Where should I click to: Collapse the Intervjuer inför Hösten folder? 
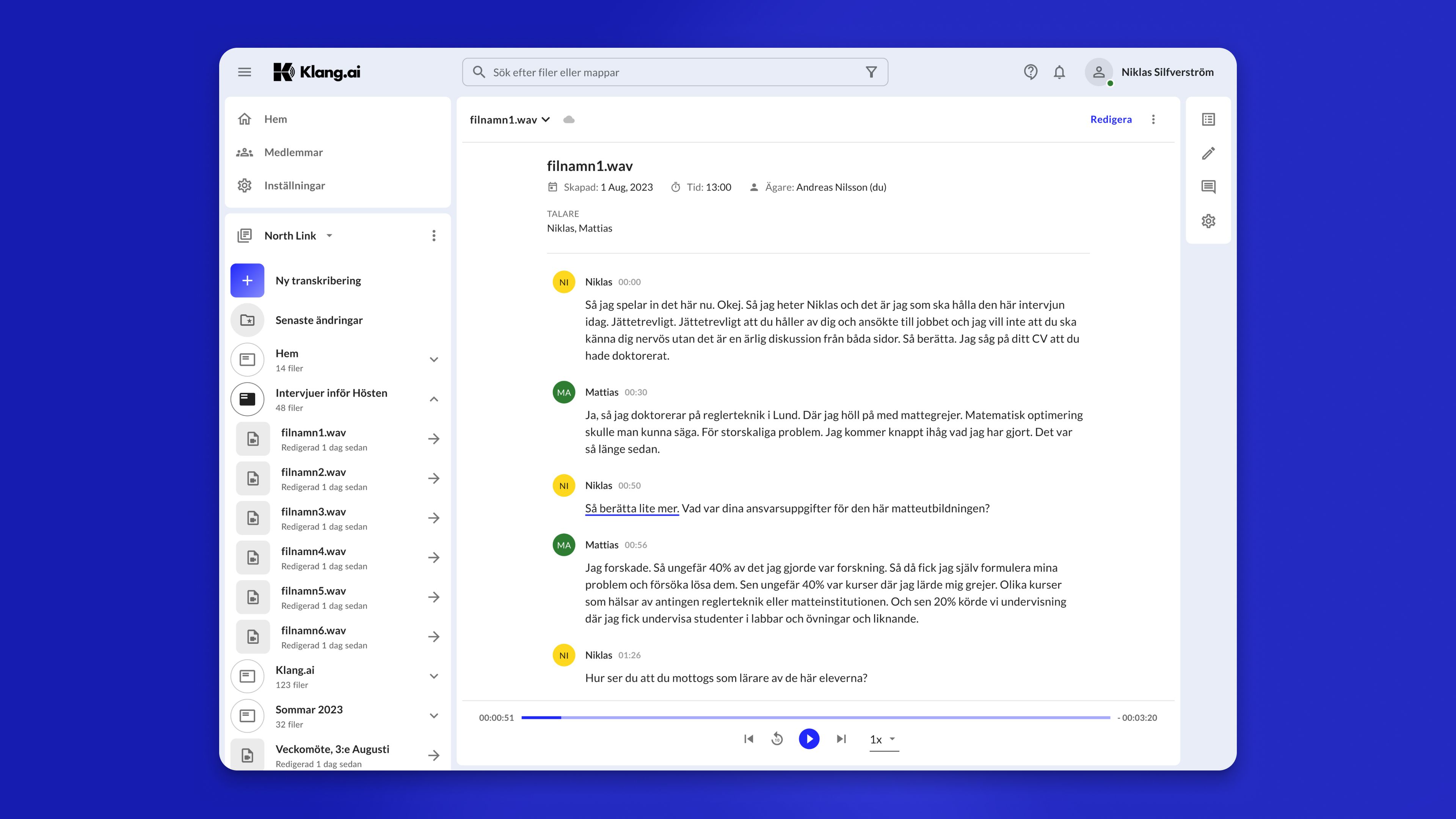click(x=433, y=399)
